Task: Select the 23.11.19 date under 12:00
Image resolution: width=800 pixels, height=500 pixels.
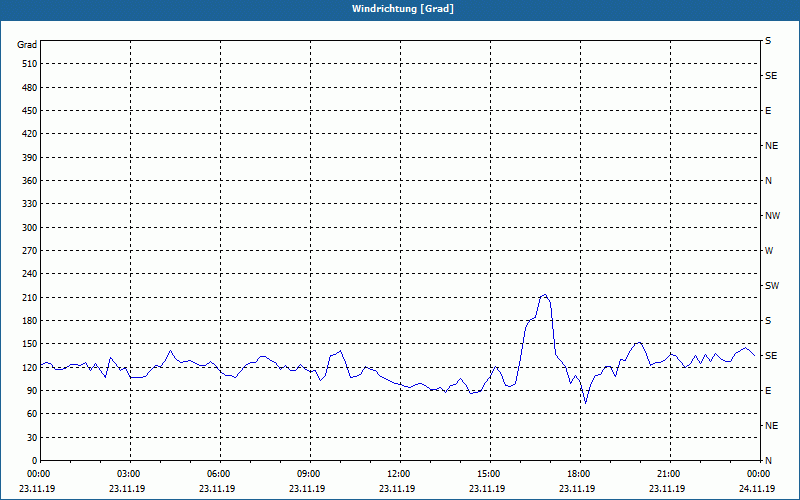Action: 397,489
